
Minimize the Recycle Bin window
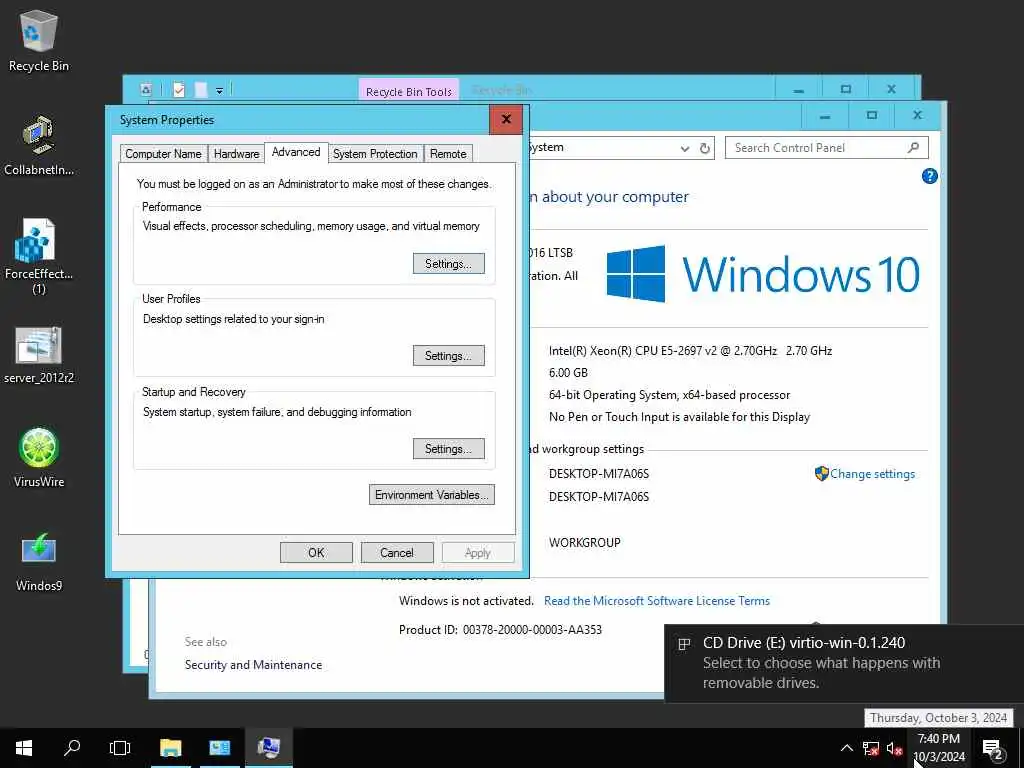pyautogui.click(x=798, y=89)
